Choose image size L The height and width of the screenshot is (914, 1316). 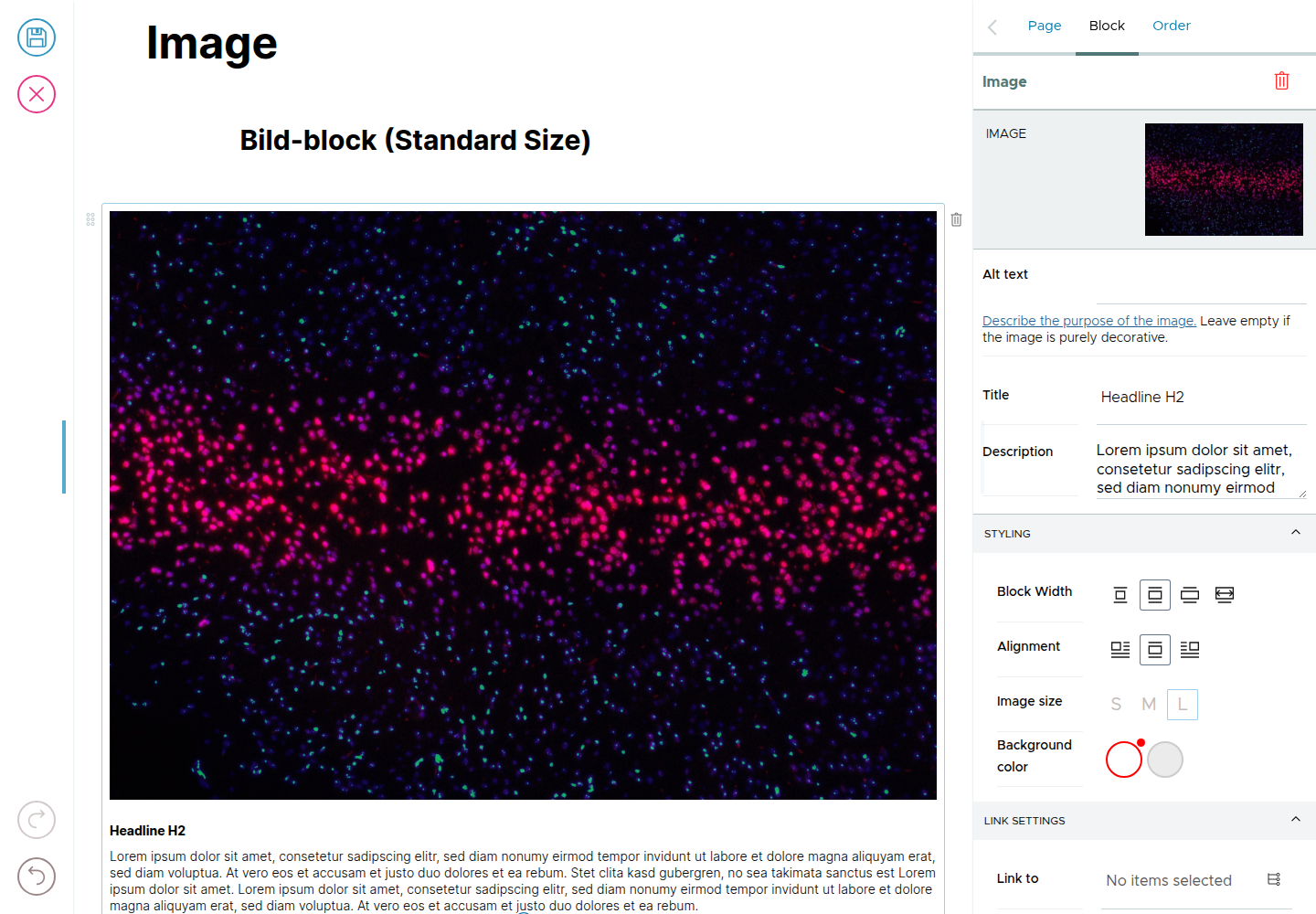(x=1183, y=705)
